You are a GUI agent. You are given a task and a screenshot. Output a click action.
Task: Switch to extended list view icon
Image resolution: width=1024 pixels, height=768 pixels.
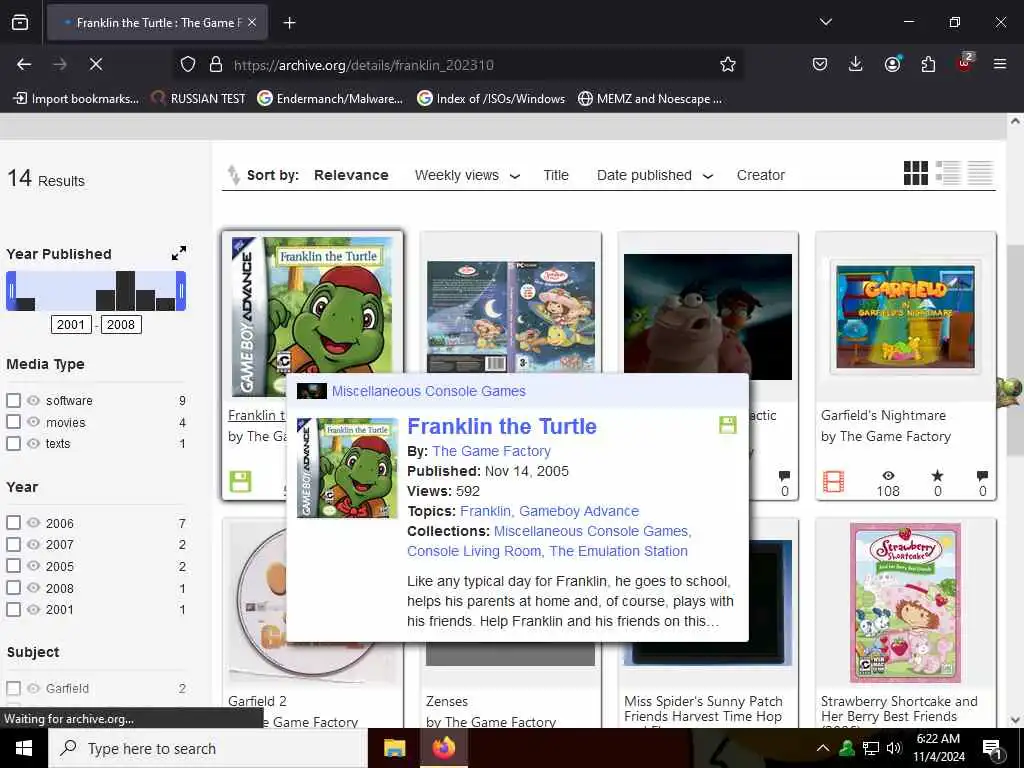[948, 174]
